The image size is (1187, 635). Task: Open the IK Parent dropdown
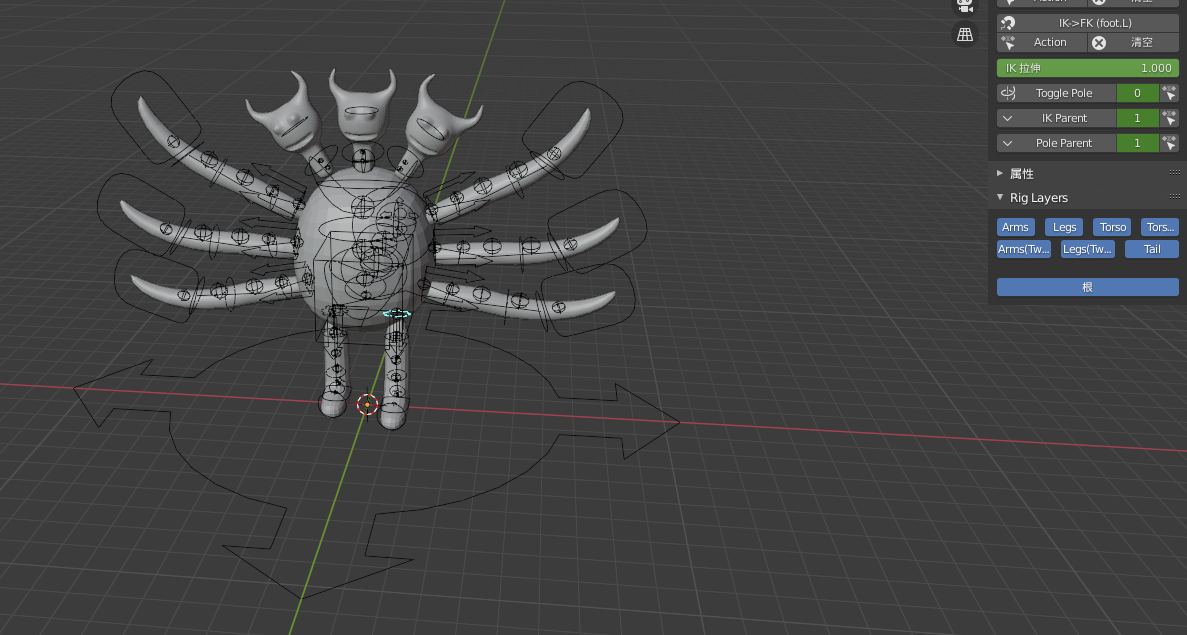tap(1056, 118)
